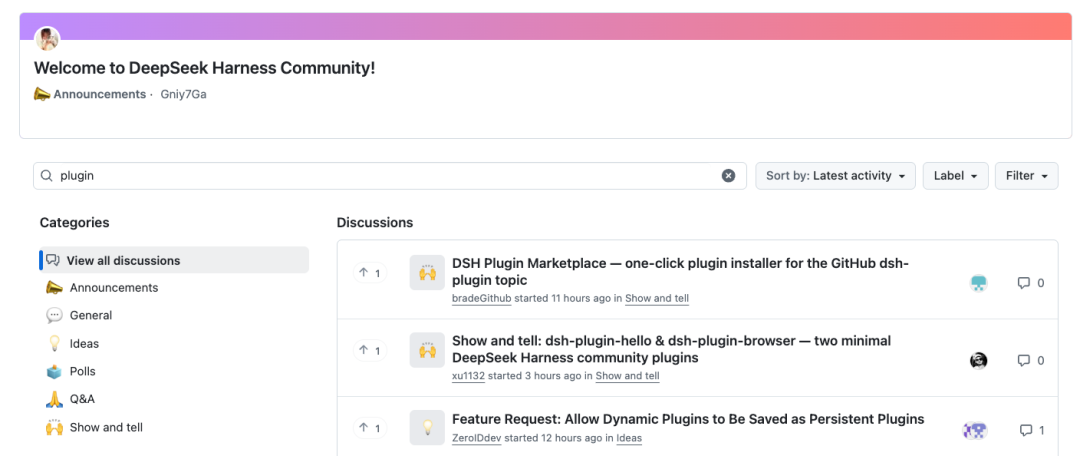The height and width of the screenshot is (456, 1080).
Task: Click raised hands icon in Categories sidebar
Action: click(54, 427)
